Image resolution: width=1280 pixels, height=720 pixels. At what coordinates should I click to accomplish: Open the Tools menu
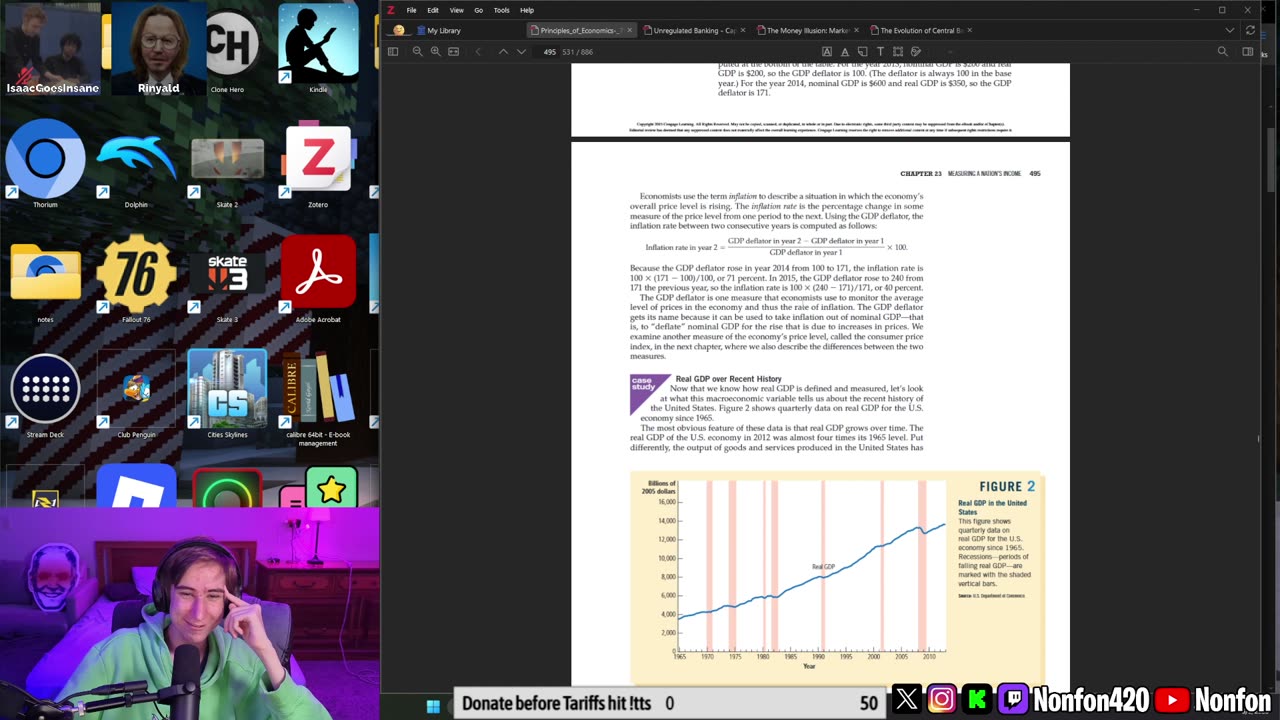501,10
